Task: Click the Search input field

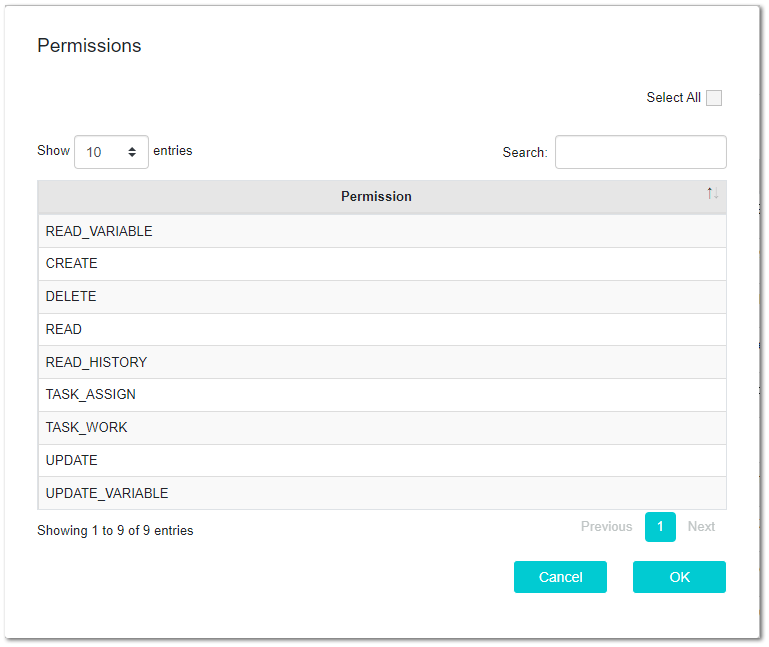Action: tap(641, 152)
